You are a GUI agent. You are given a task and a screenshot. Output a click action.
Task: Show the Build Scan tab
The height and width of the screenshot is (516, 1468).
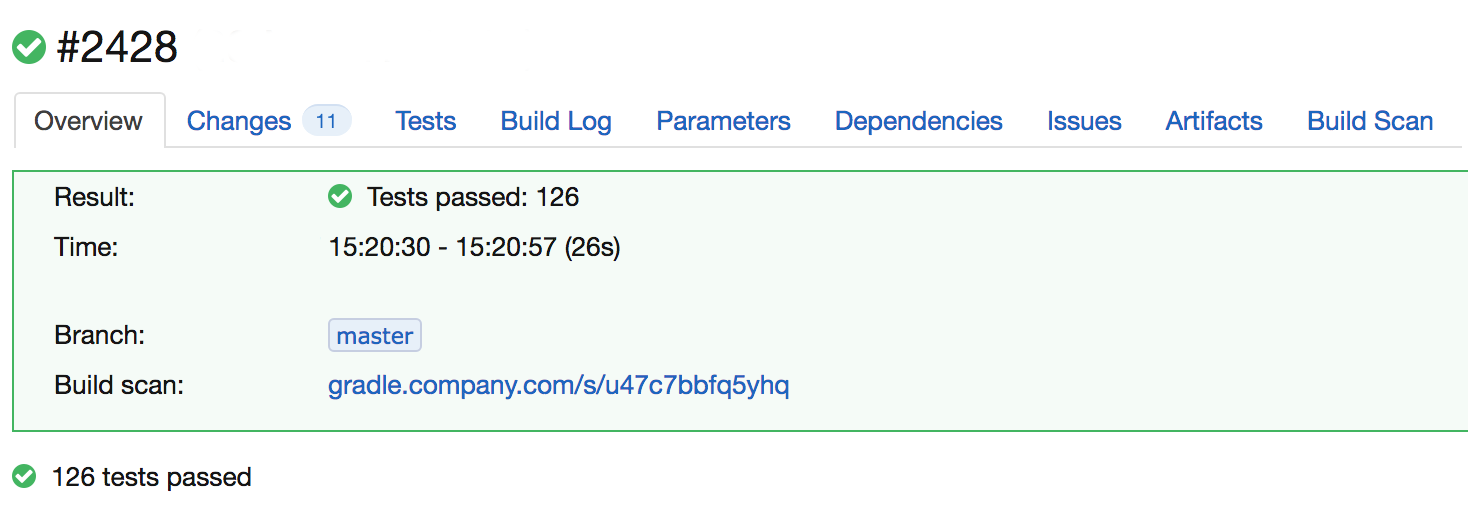pos(1370,121)
